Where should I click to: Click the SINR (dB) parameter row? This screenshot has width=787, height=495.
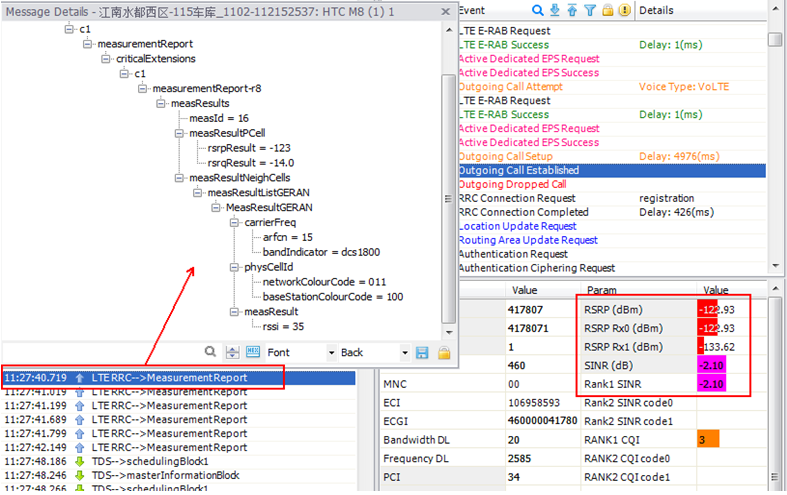(x=674, y=365)
